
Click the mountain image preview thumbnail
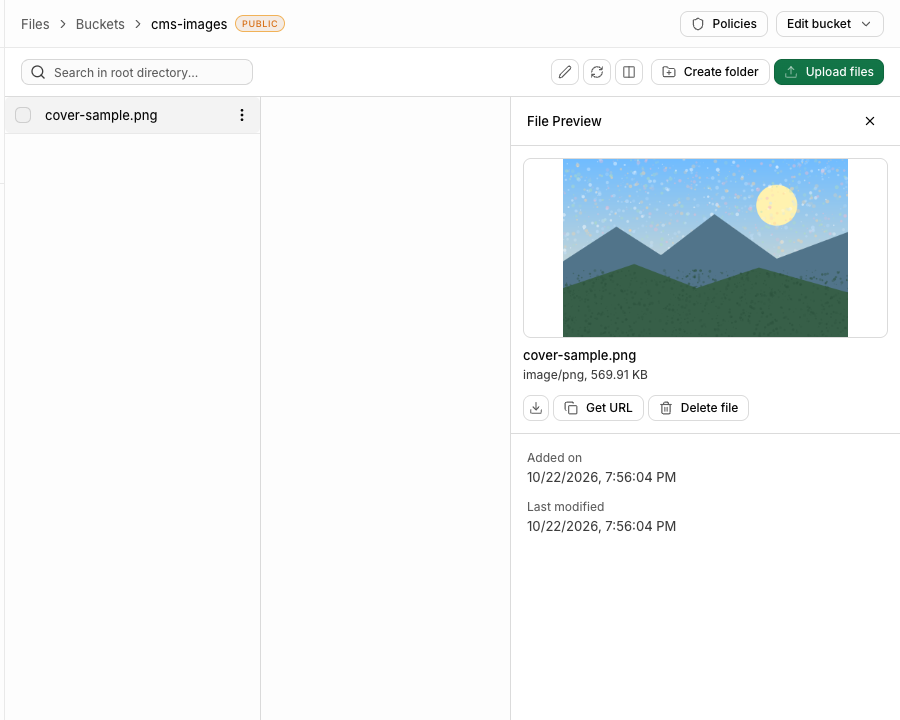[x=705, y=248]
